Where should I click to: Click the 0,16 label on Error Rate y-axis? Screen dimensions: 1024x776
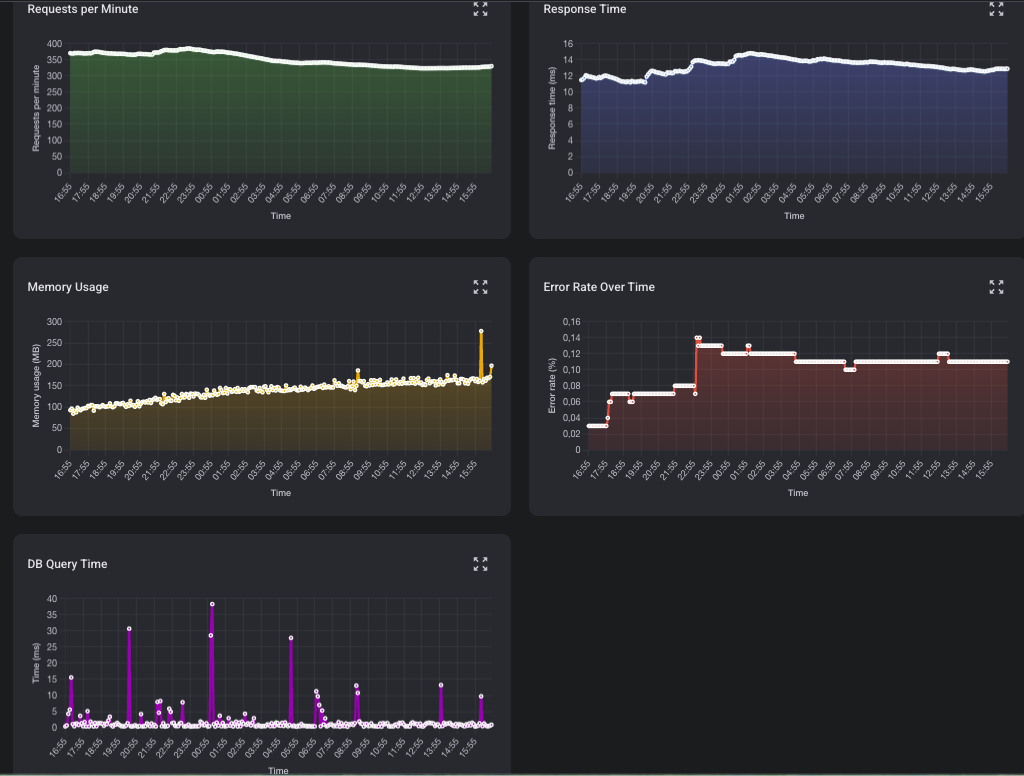tap(571, 321)
